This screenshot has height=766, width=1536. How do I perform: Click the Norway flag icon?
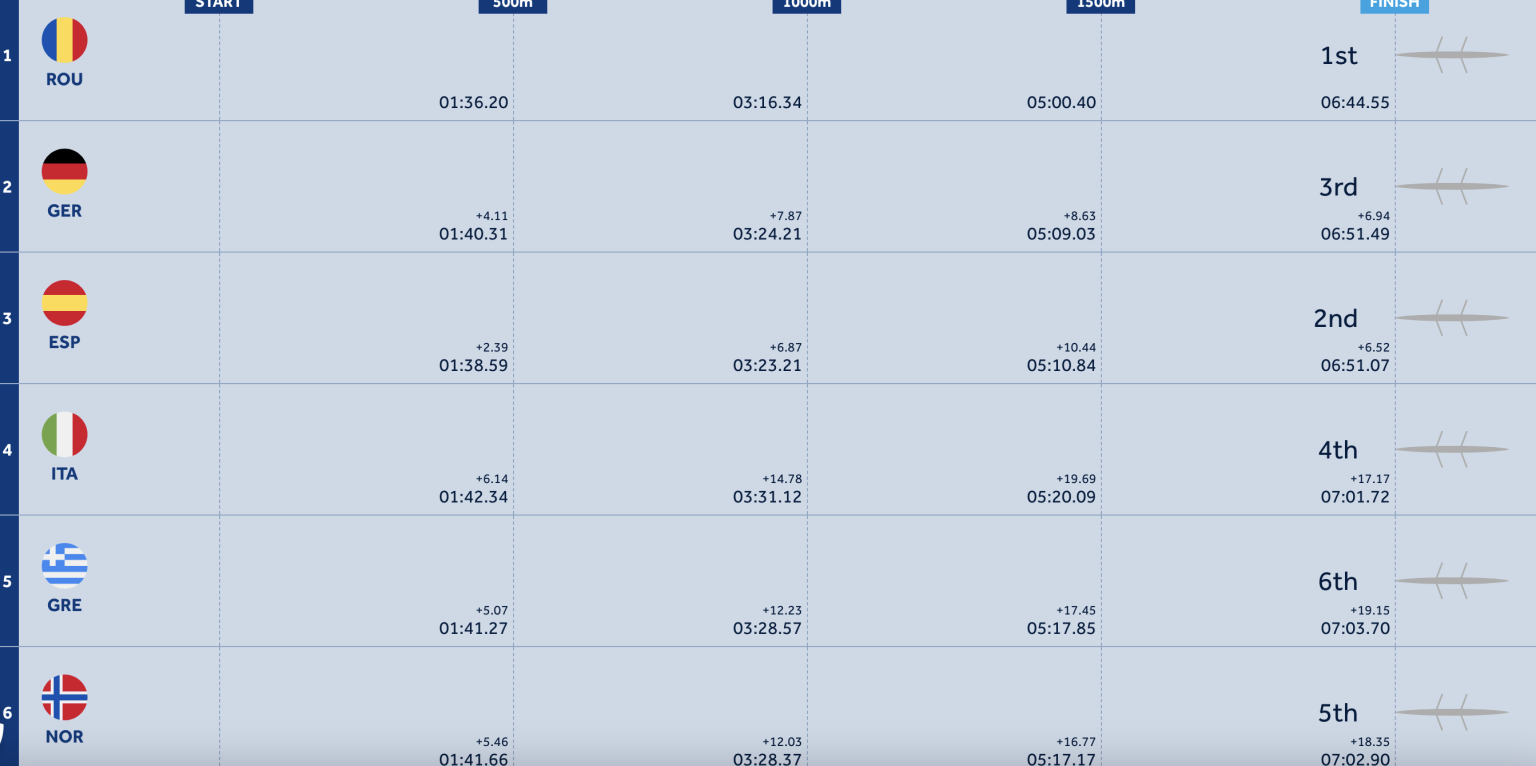(64, 698)
